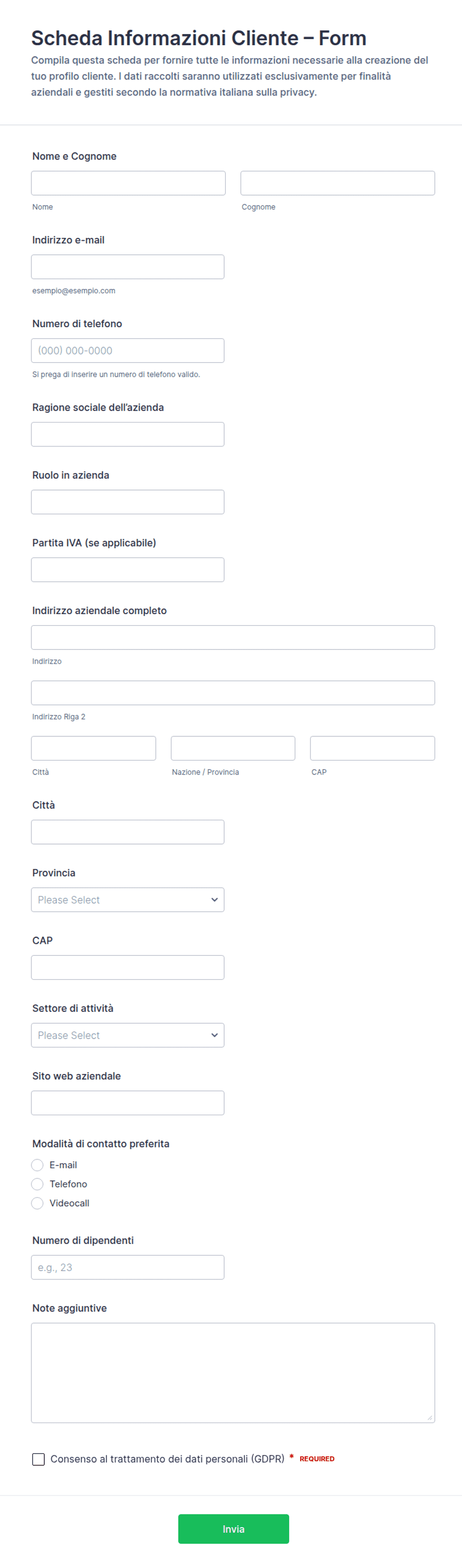Click the Partita IVA input box
Image resolution: width=462 pixels, height=1568 pixels.
pos(127,569)
